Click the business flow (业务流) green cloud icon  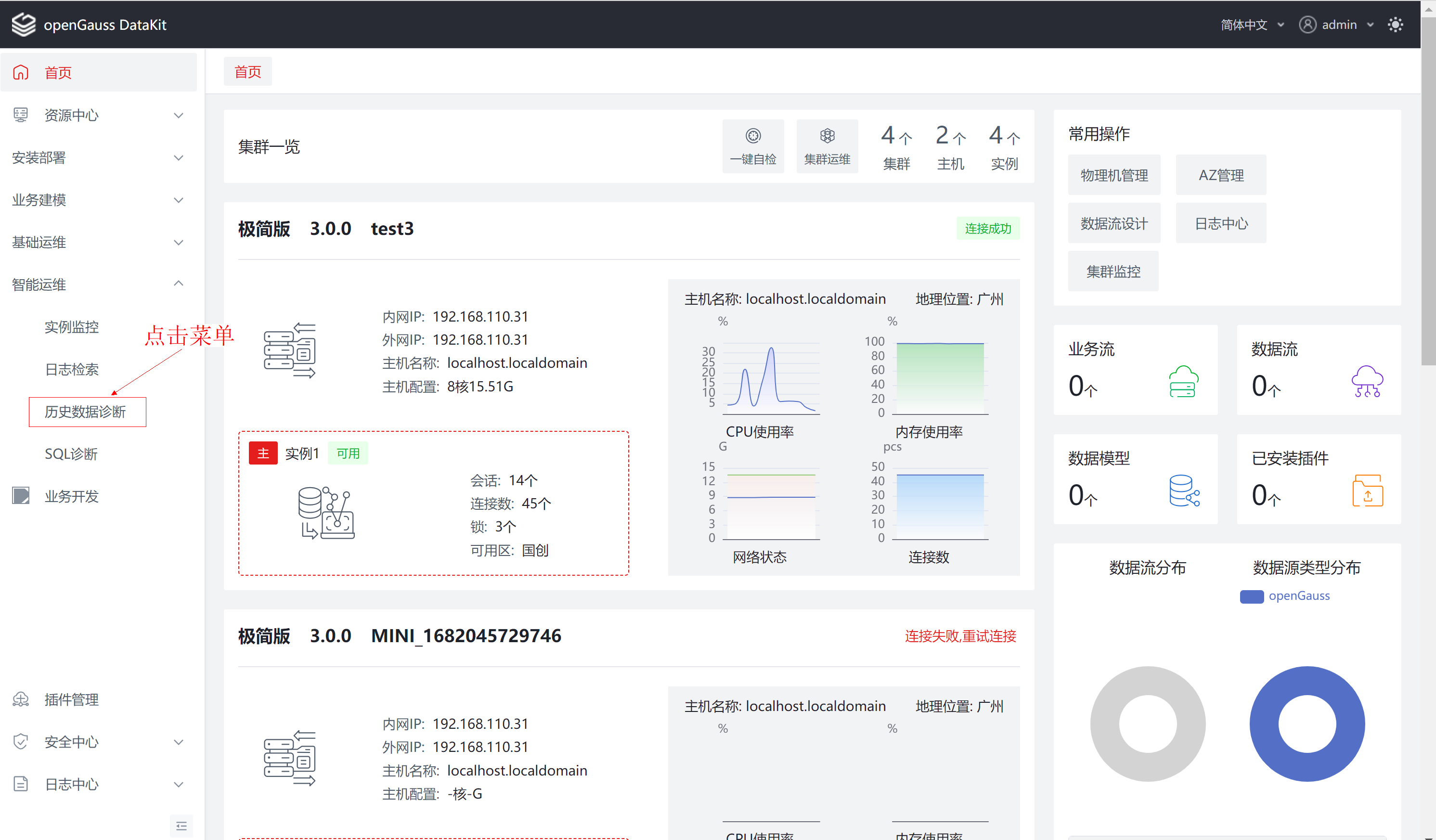pyautogui.click(x=1183, y=382)
